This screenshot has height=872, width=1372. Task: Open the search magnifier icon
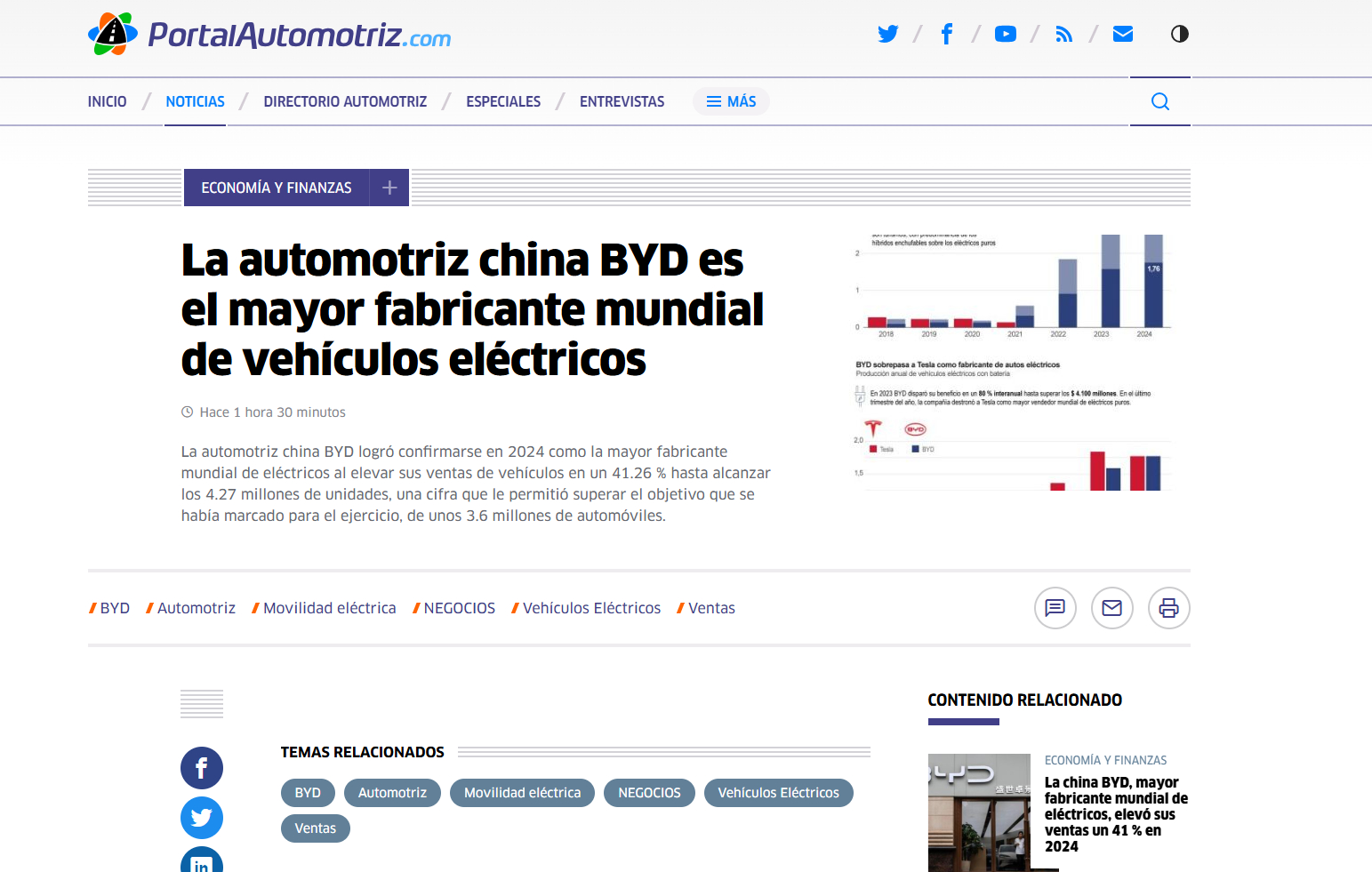pos(1160,101)
